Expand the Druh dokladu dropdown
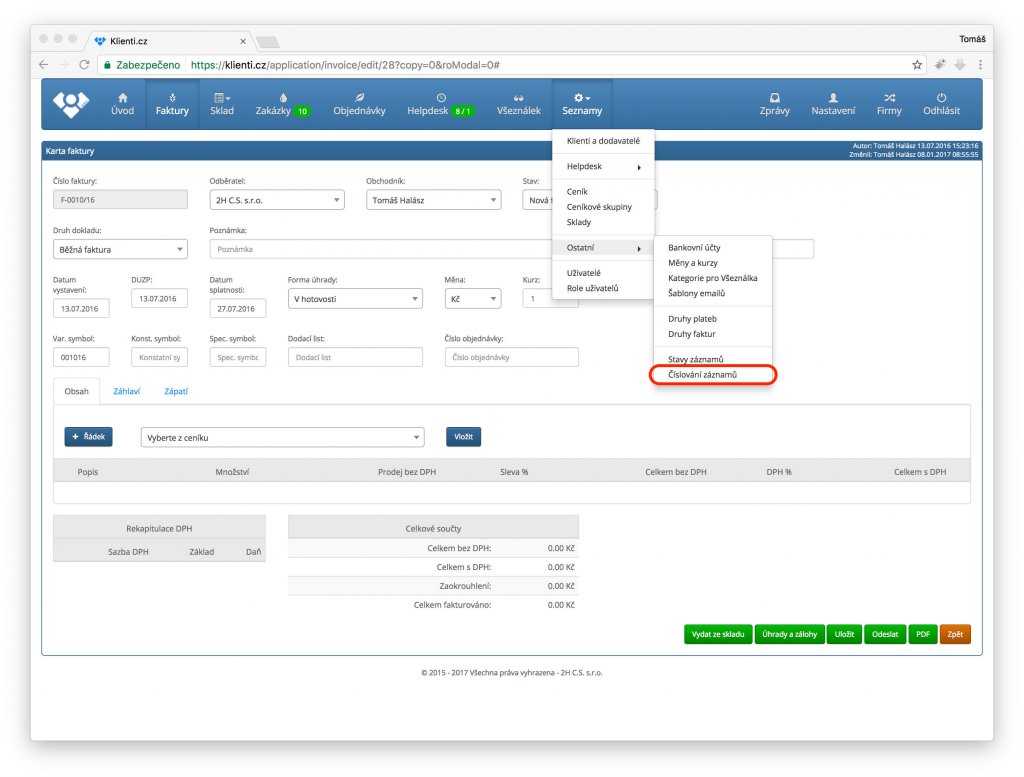Image resolution: width=1024 pixels, height=777 pixels. [120, 249]
